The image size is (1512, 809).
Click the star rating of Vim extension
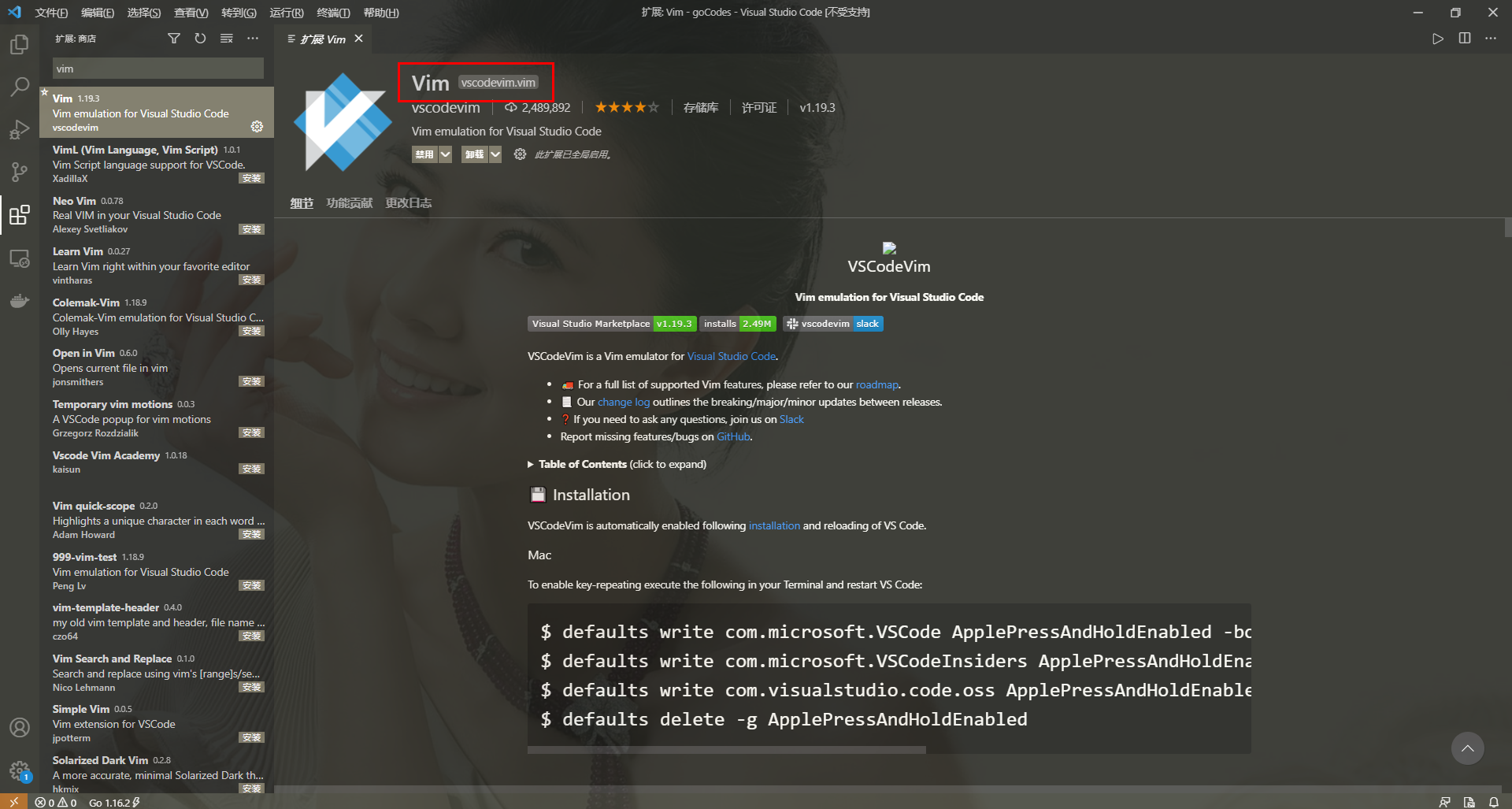click(x=627, y=108)
